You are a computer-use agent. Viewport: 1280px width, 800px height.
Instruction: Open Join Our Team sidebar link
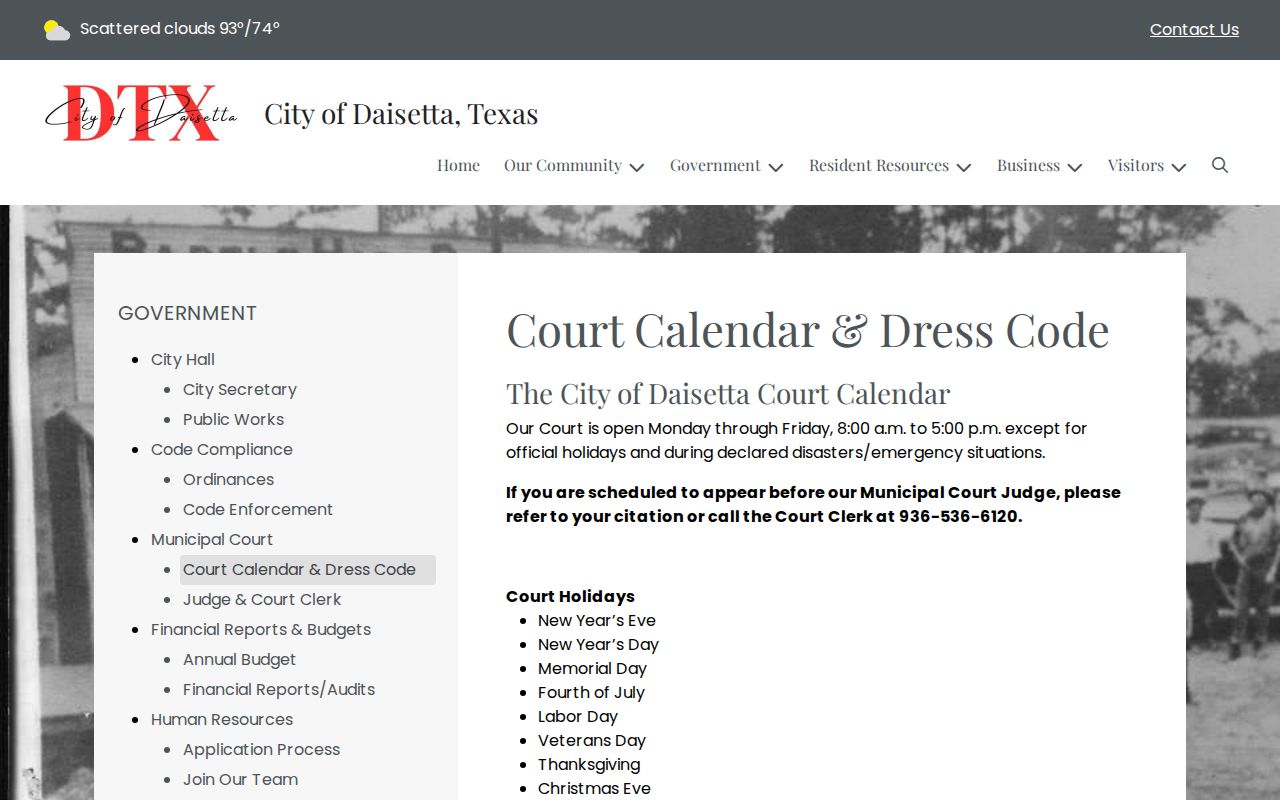coord(240,779)
